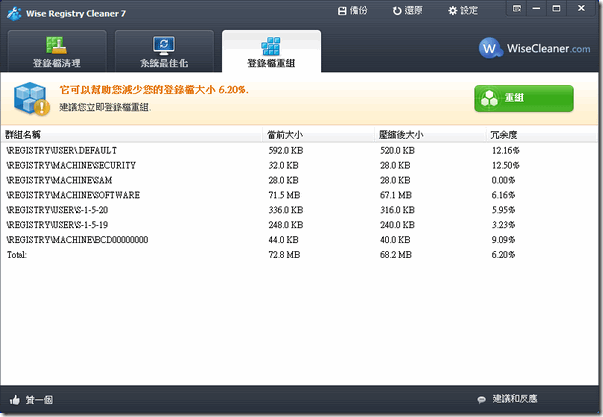Click the green 重組 button

coord(524,98)
